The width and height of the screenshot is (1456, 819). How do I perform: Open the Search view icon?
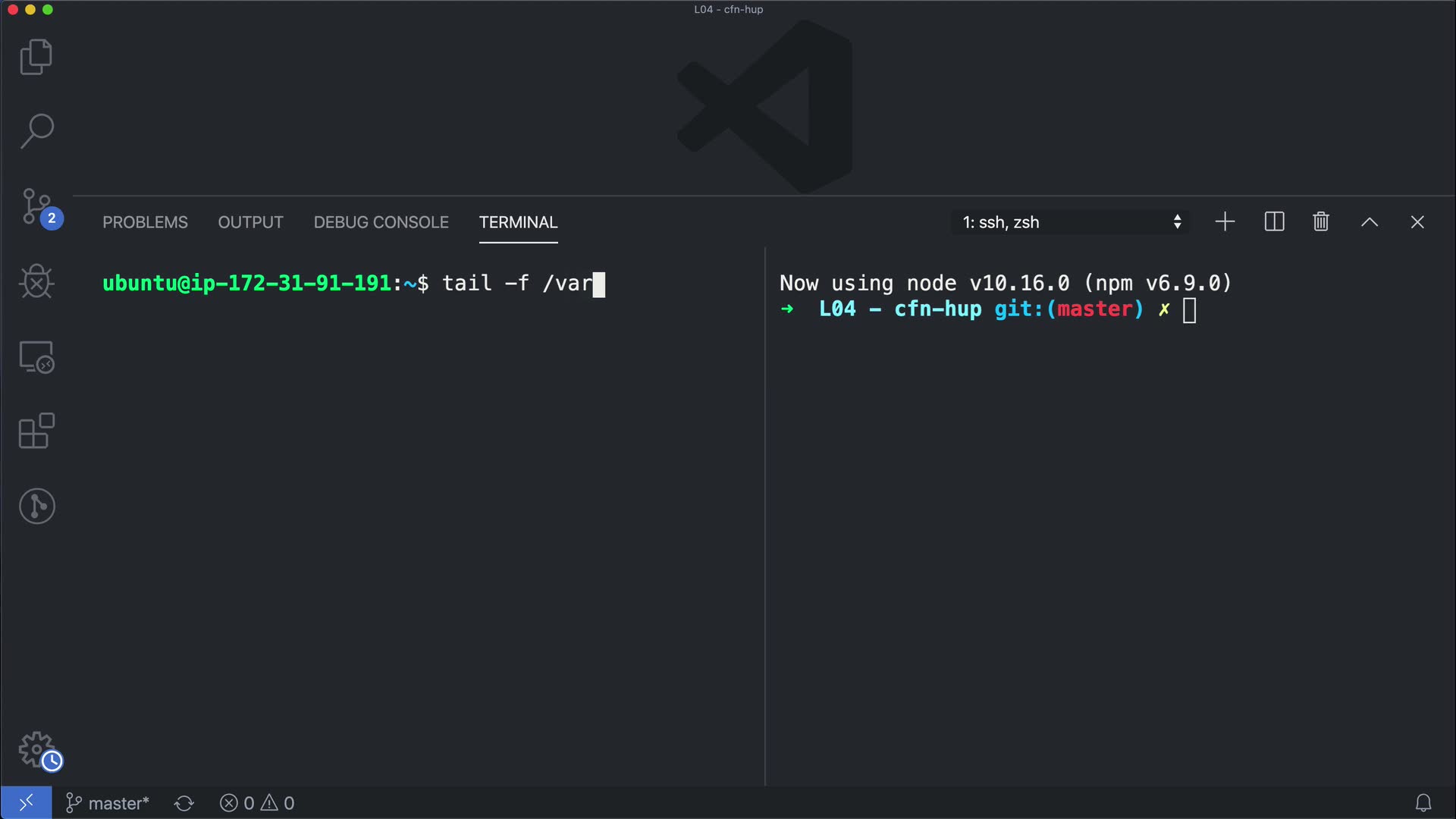point(36,131)
